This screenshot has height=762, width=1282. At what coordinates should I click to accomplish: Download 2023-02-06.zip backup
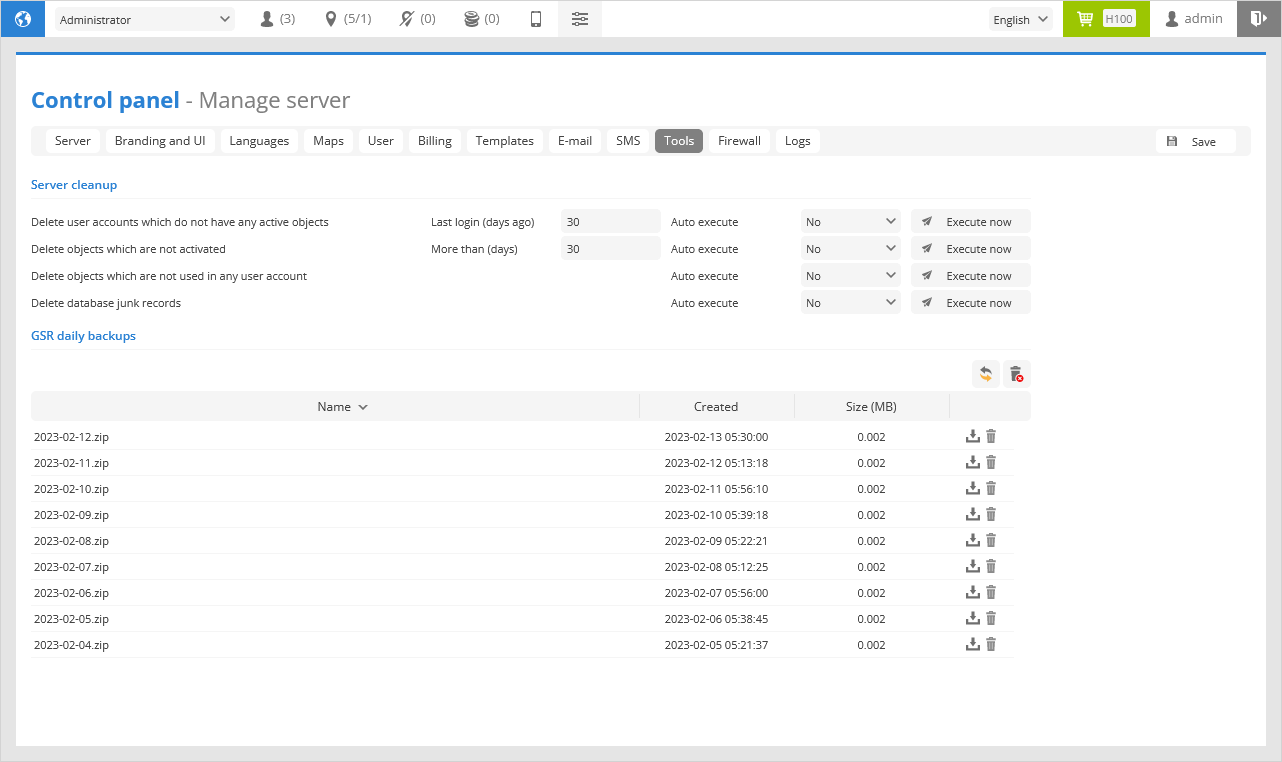point(972,592)
